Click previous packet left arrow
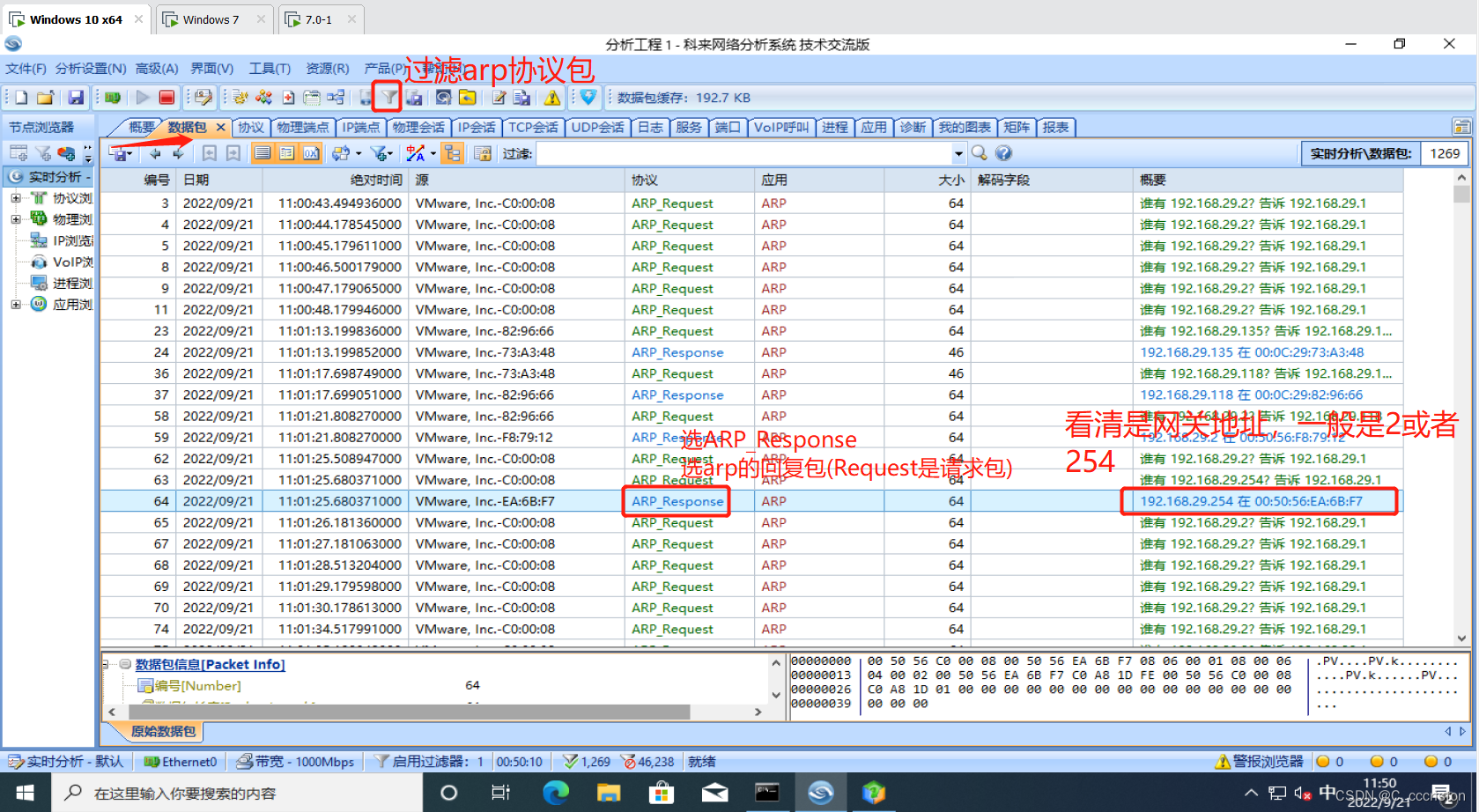Image resolution: width=1479 pixels, height=812 pixels. pos(155,153)
